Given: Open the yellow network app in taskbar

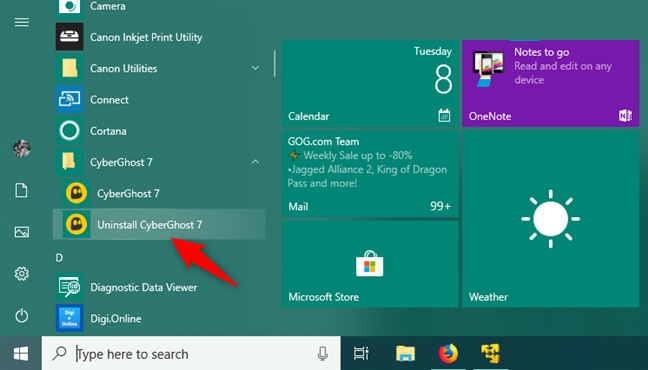Looking at the screenshot, I should point(491,354).
